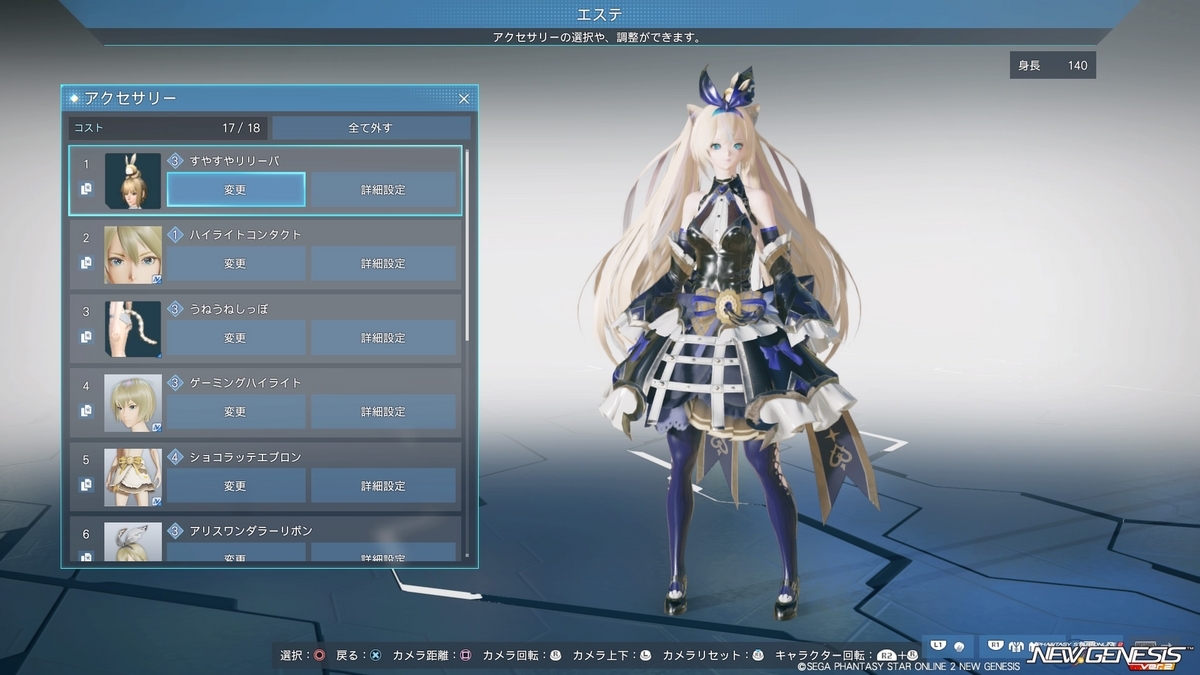
Task: Open 詳細設定 for ショコラッテエプロン
Action: (384, 486)
